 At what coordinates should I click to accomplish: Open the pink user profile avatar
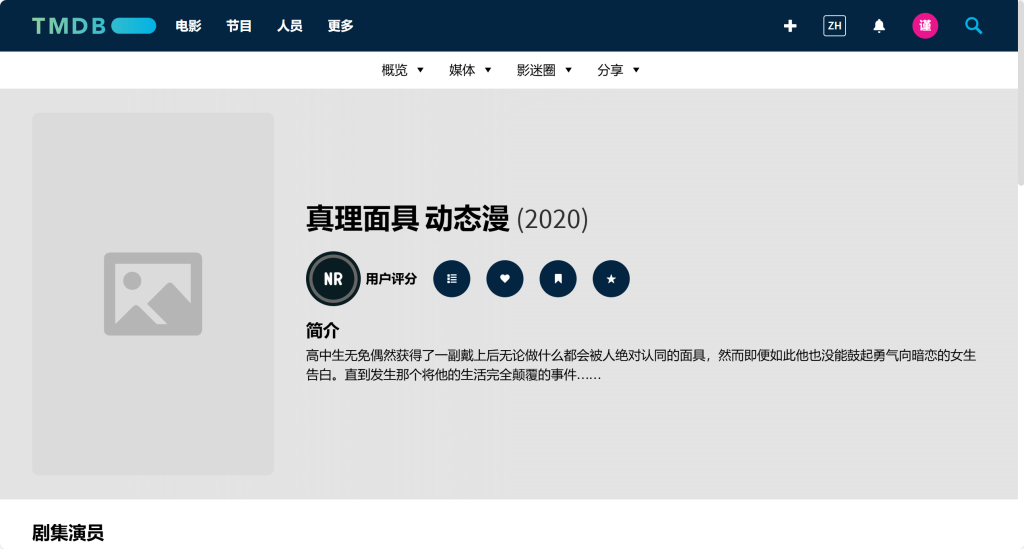tap(925, 26)
